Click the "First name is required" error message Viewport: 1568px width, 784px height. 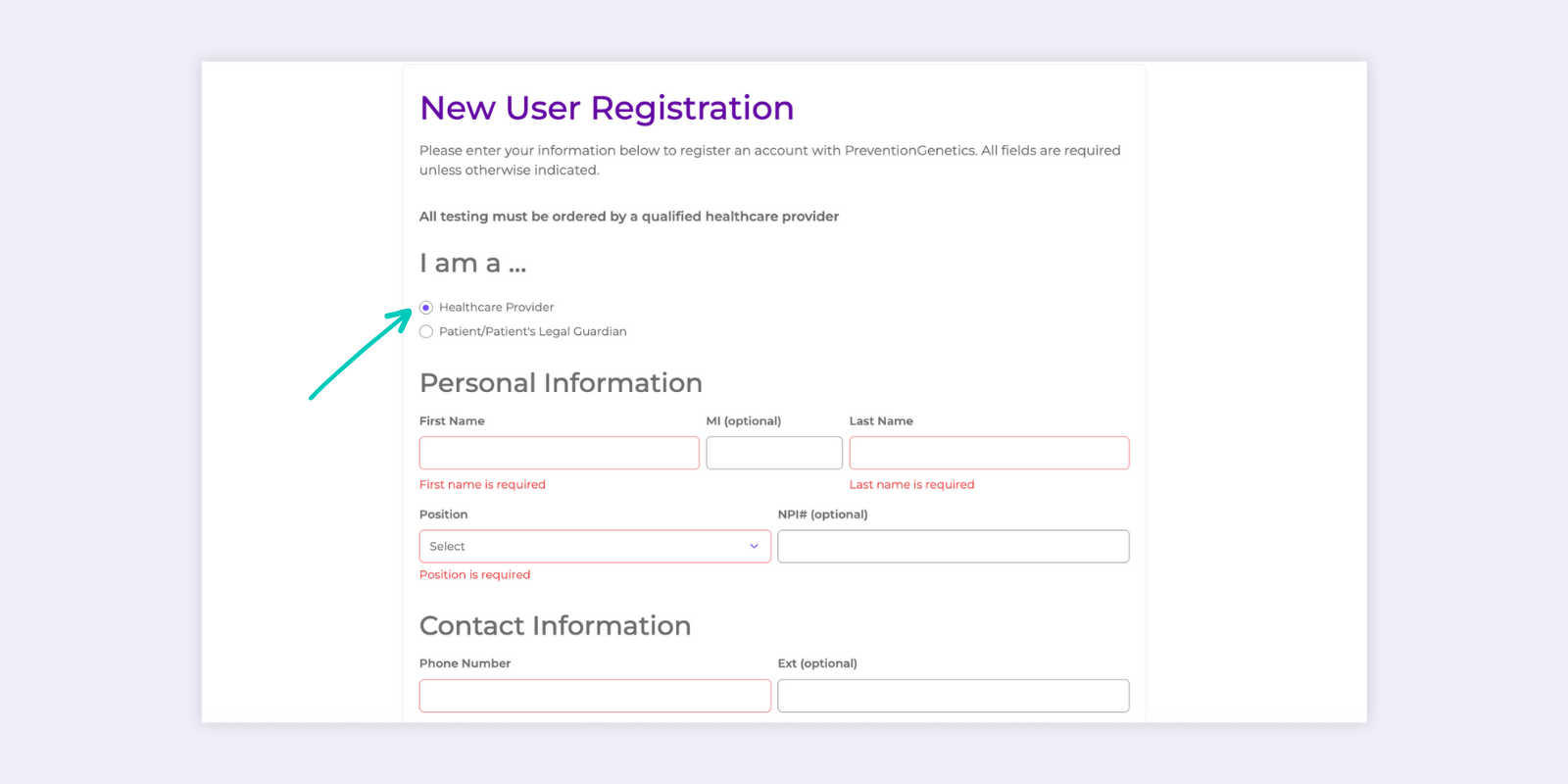click(x=482, y=485)
